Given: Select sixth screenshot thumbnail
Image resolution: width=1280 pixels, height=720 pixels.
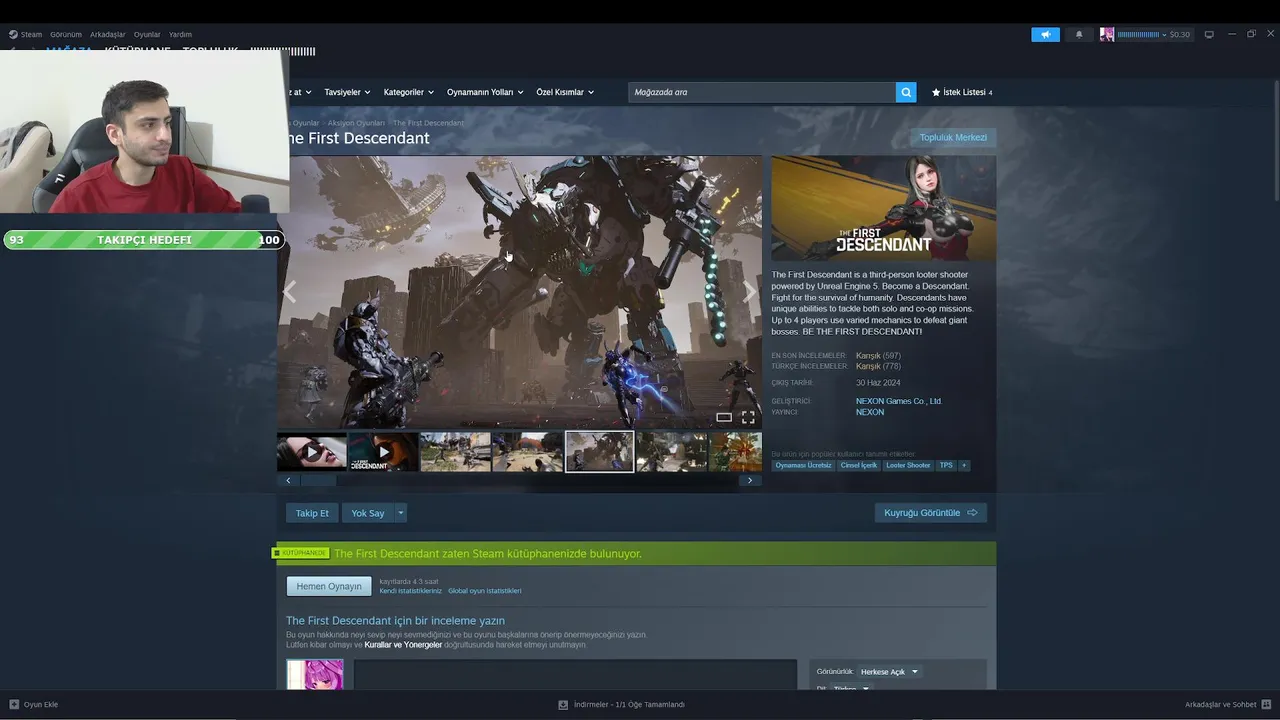Looking at the screenshot, I should 672,452.
